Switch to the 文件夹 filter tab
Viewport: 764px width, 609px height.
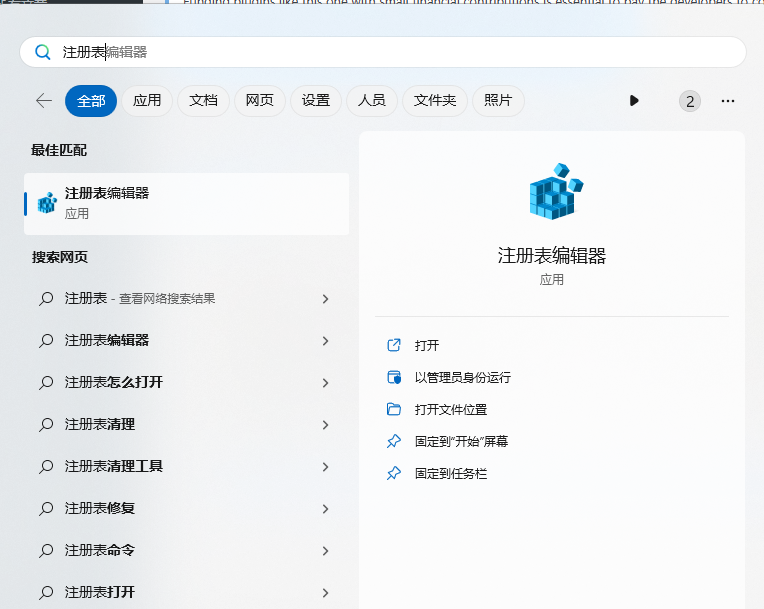[435, 101]
